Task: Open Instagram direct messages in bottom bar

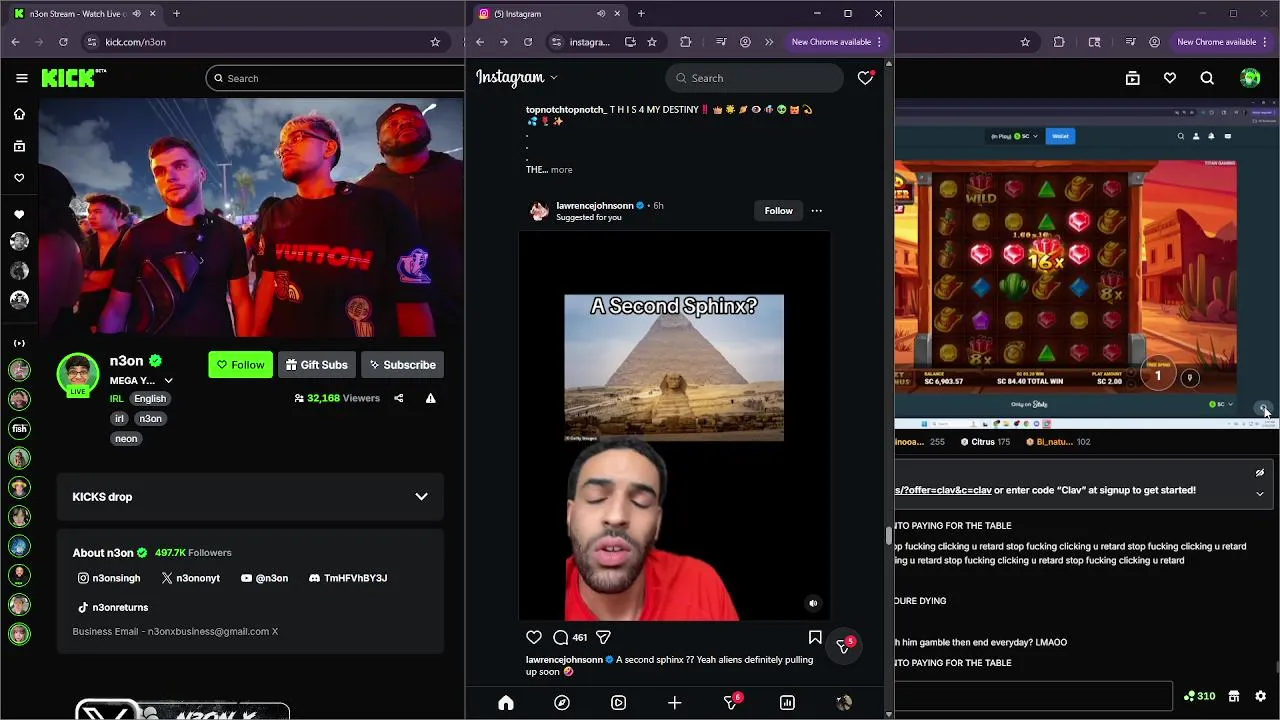Action: [731, 703]
